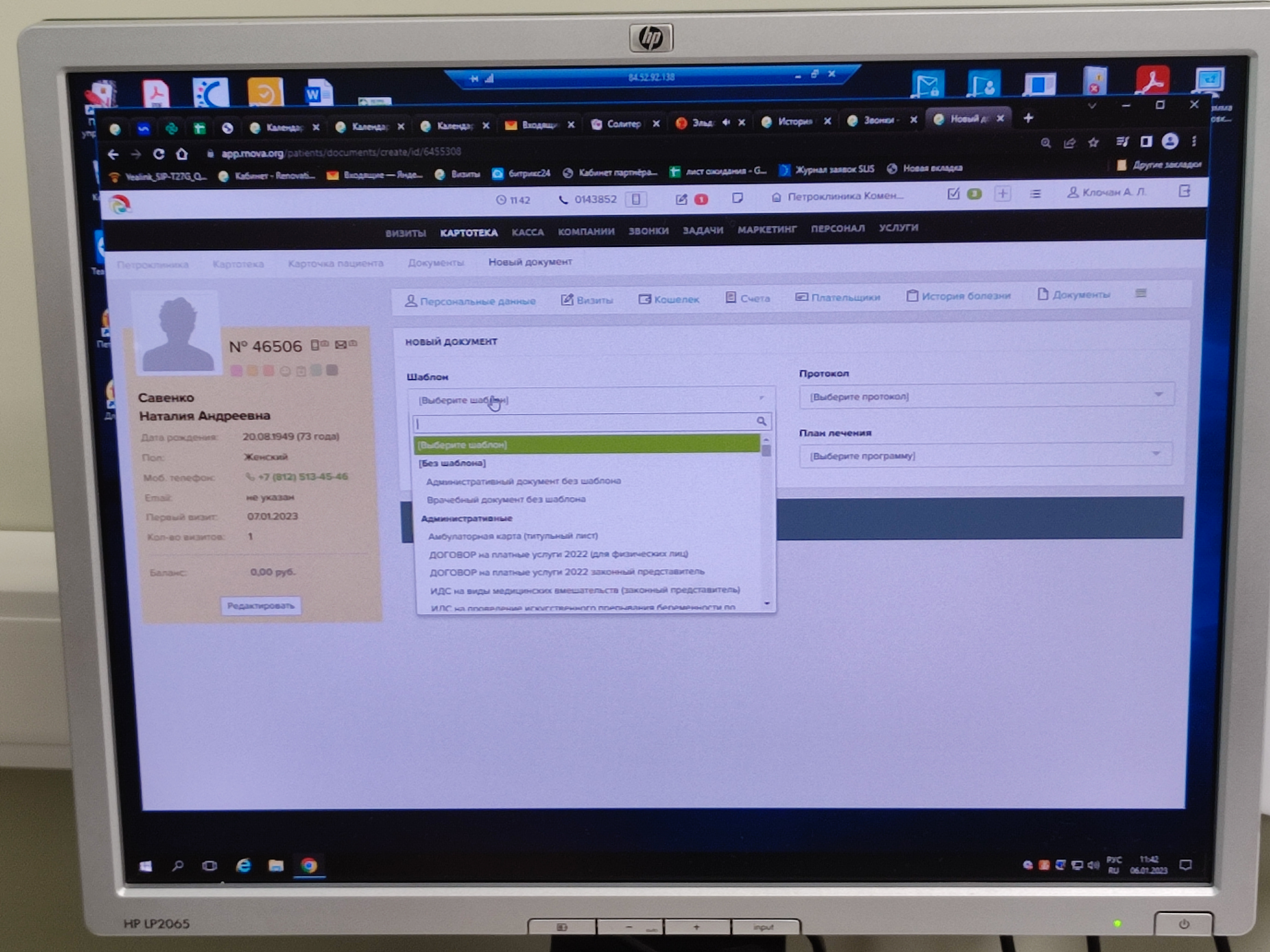
Task: Click the Редактировать button
Action: coord(261,605)
